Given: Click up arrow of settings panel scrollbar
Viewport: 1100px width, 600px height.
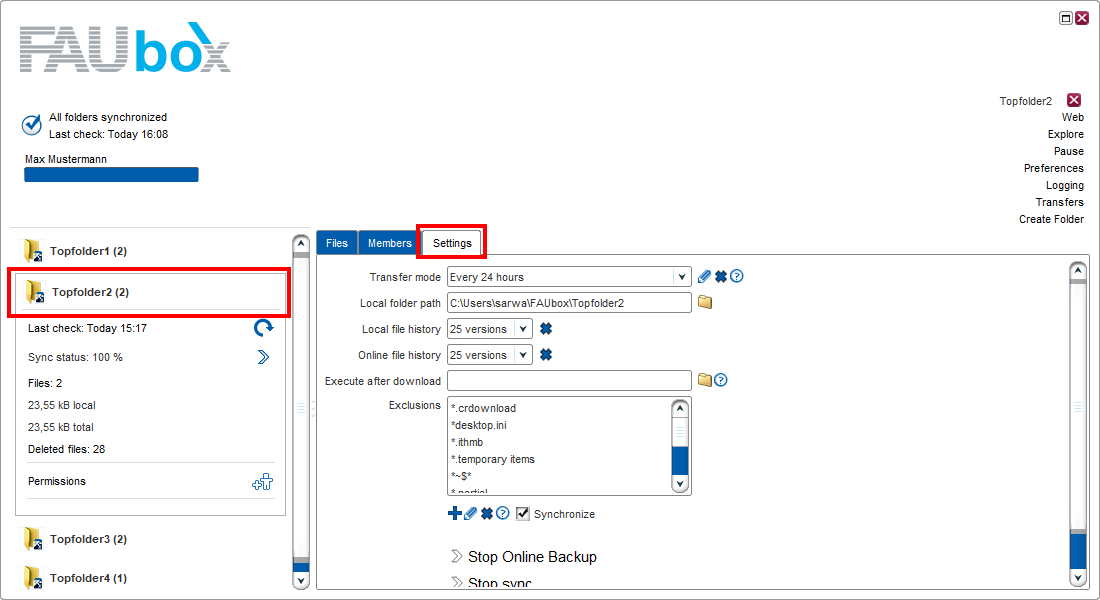Looking at the screenshot, I should (1078, 270).
